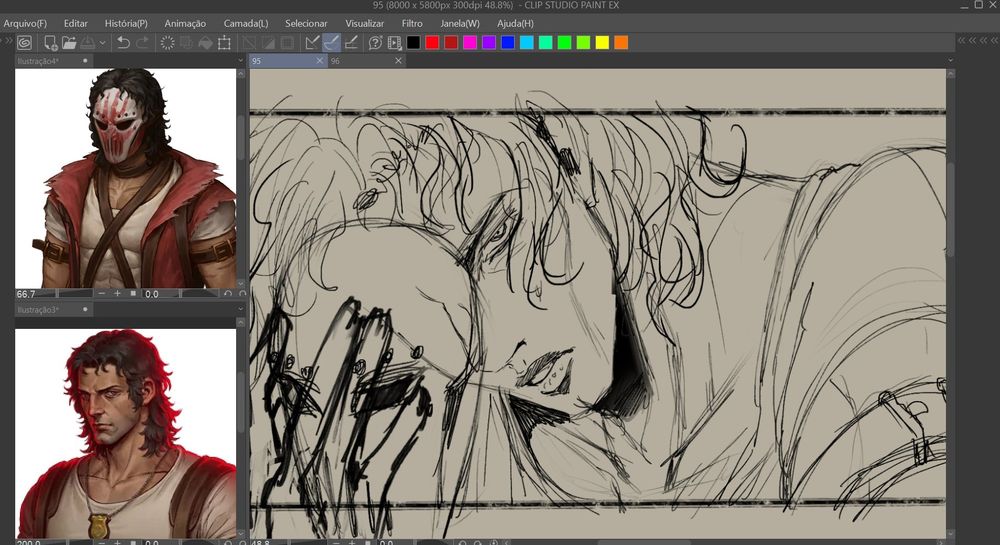This screenshot has height=545, width=1000.
Task: Toggle the highlighted snap to special ruler icon
Action: pyautogui.click(x=332, y=43)
